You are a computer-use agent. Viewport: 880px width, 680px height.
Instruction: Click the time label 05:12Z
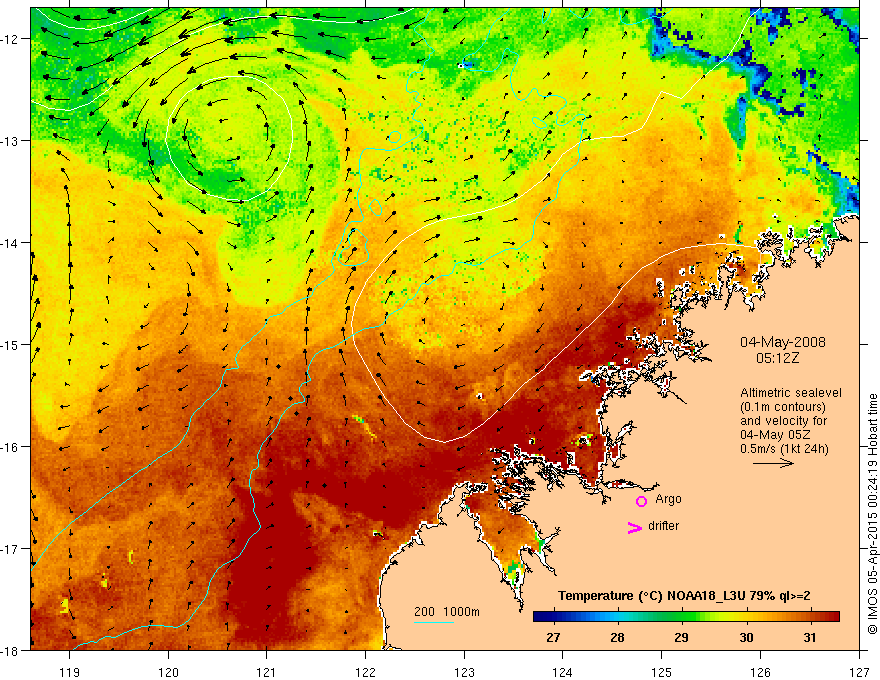coord(777,358)
